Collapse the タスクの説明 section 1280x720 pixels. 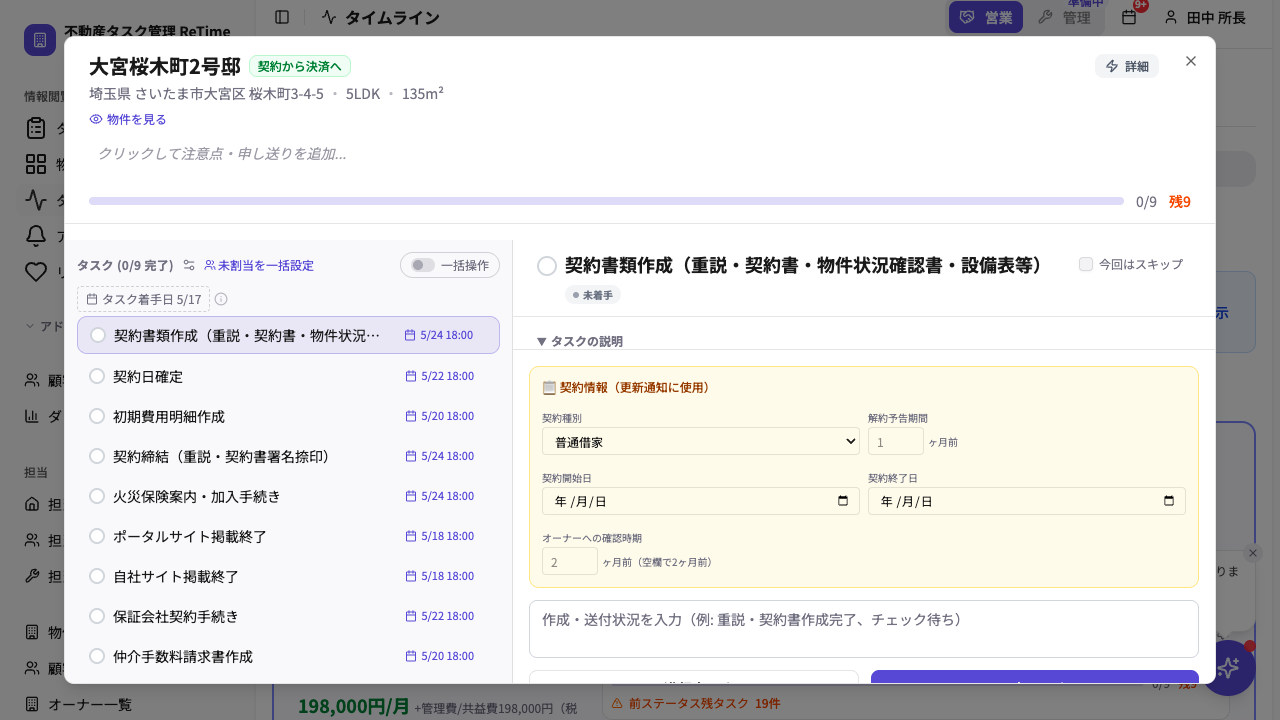[580, 341]
